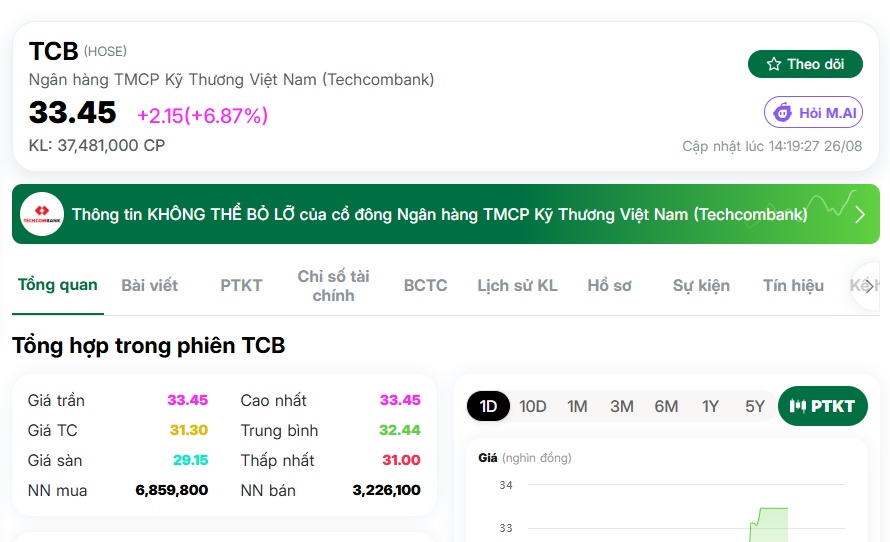Click the Hỏi M.AI button
The height and width of the screenshot is (542, 890).
click(x=813, y=112)
